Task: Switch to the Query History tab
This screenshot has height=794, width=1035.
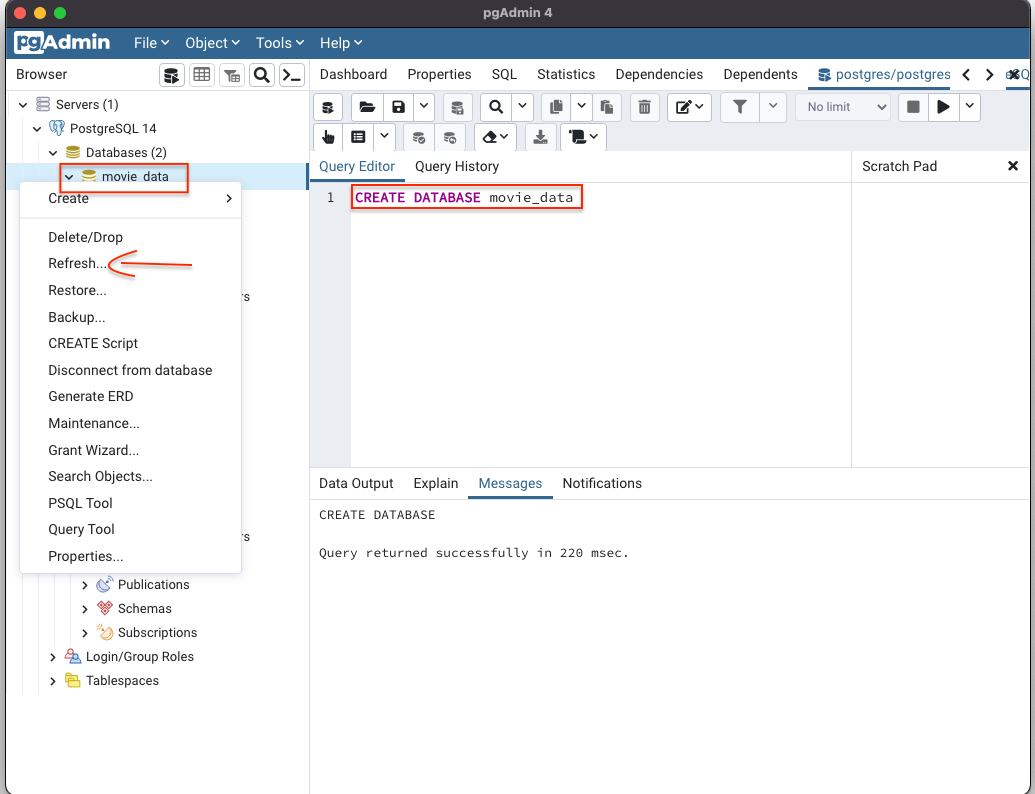Action: coord(456,166)
